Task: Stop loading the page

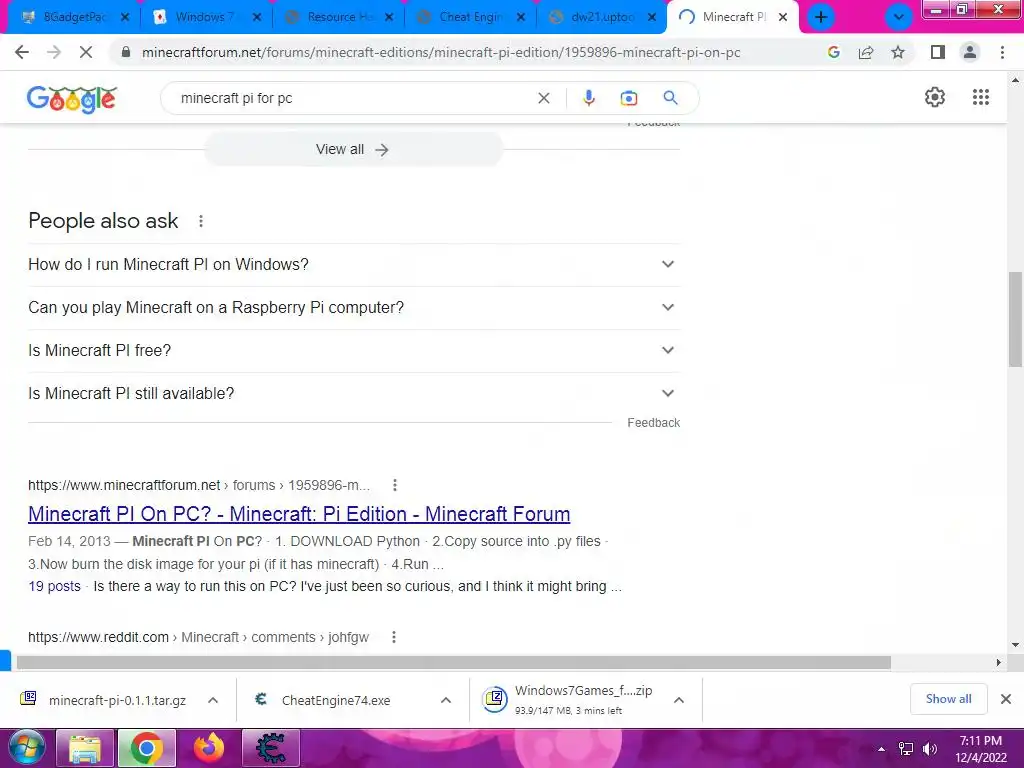Action: [x=86, y=52]
